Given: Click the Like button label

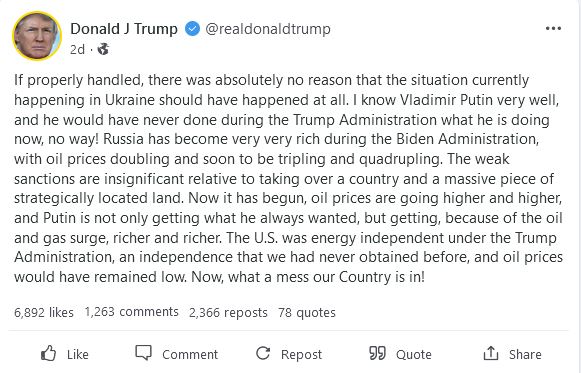Looking at the screenshot, I should coord(78,354).
